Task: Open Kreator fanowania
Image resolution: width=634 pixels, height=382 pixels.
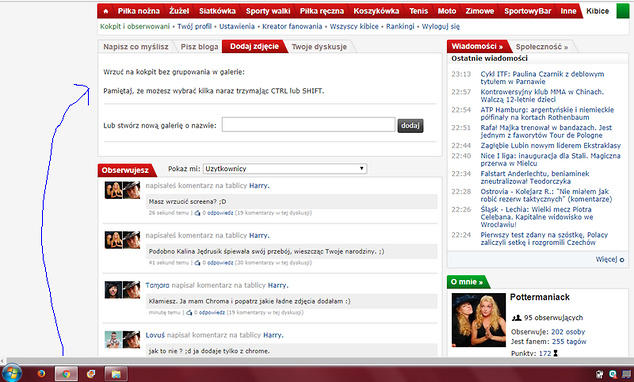Action: pos(292,27)
